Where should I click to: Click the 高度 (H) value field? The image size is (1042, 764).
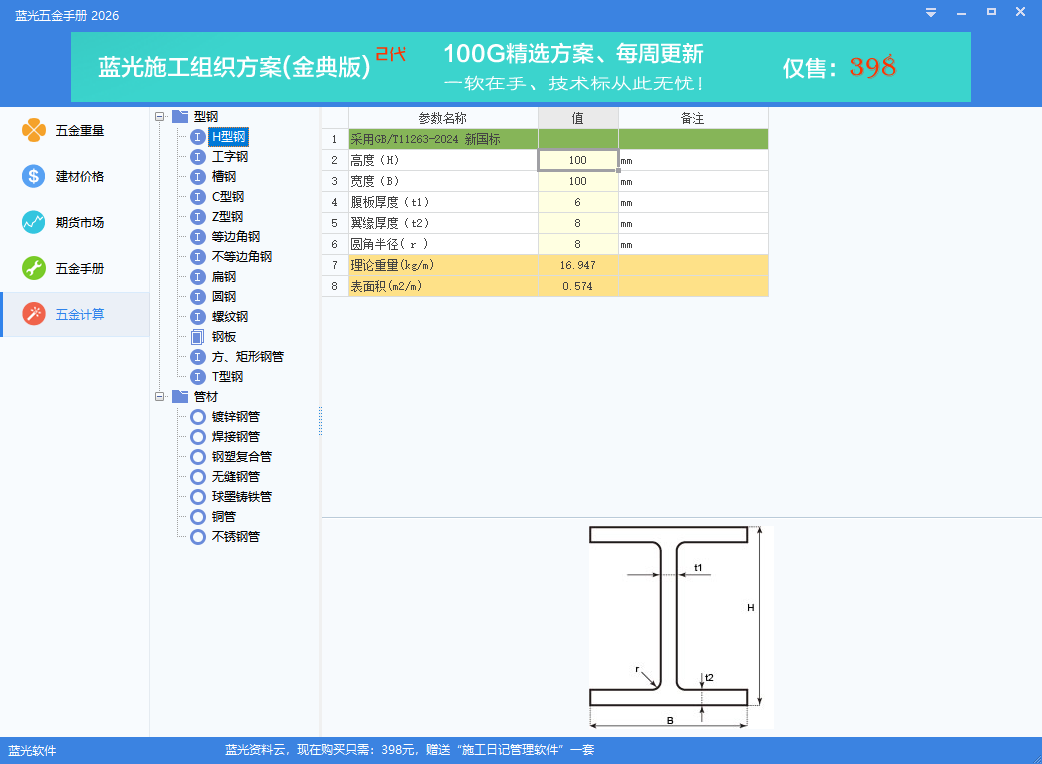(577, 160)
